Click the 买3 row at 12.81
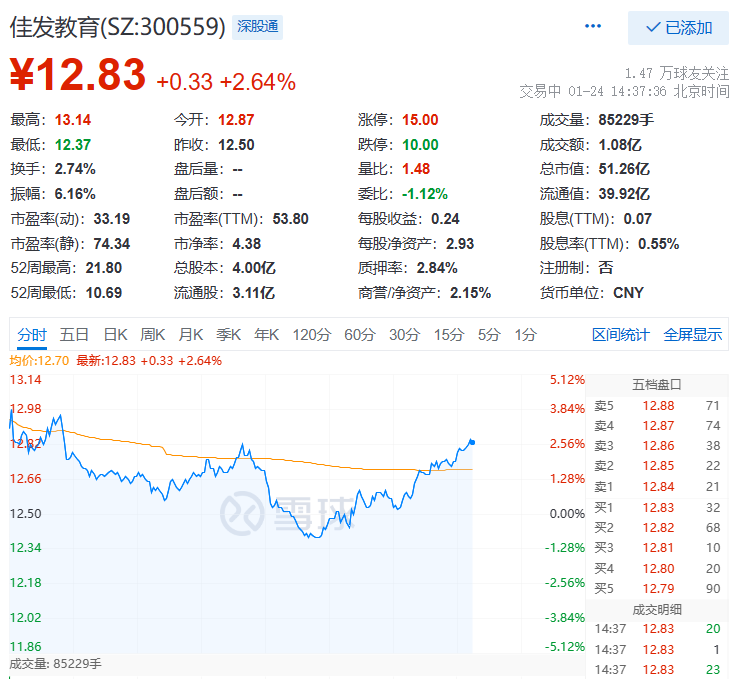The image size is (741, 679). (657, 548)
